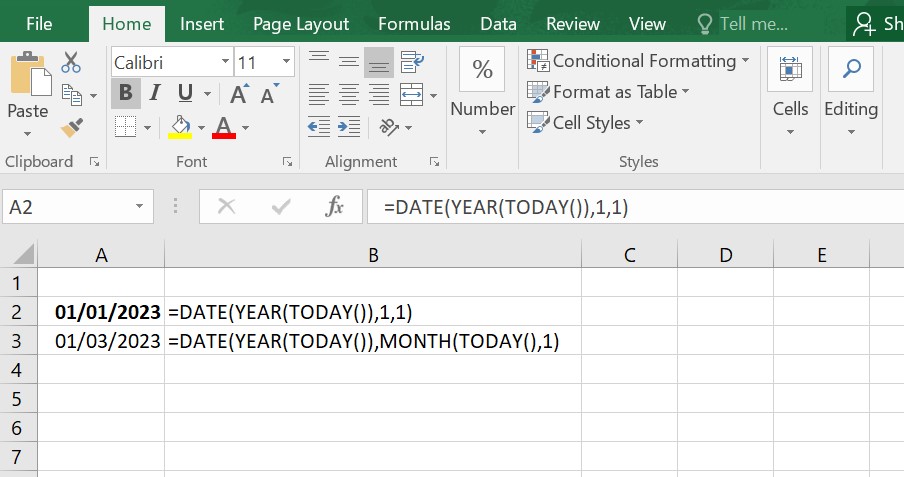The image size is (904, 477).
Task: Center text horizontally
Action: click(349, 95)
